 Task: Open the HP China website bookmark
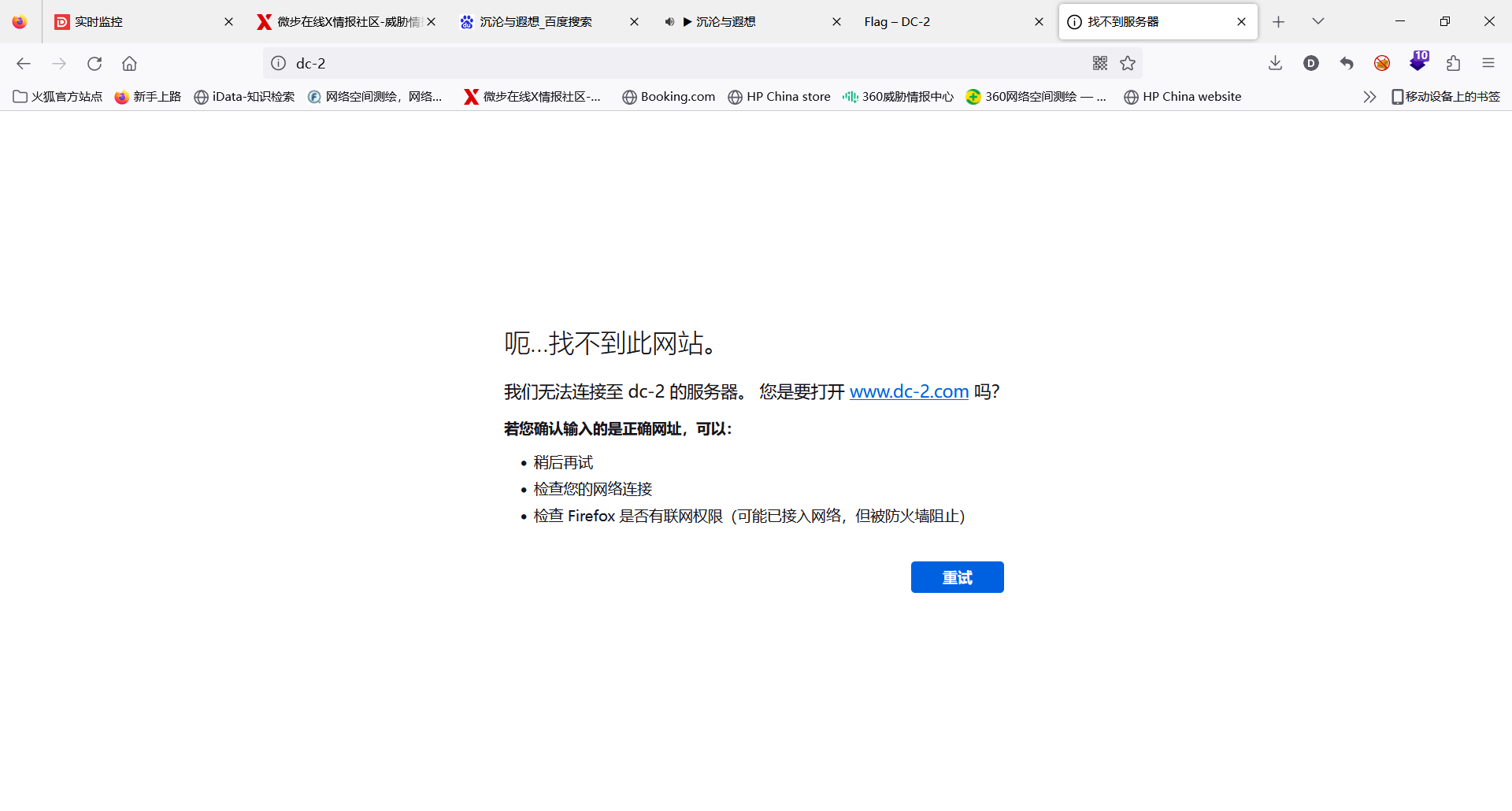[1182, 97]
